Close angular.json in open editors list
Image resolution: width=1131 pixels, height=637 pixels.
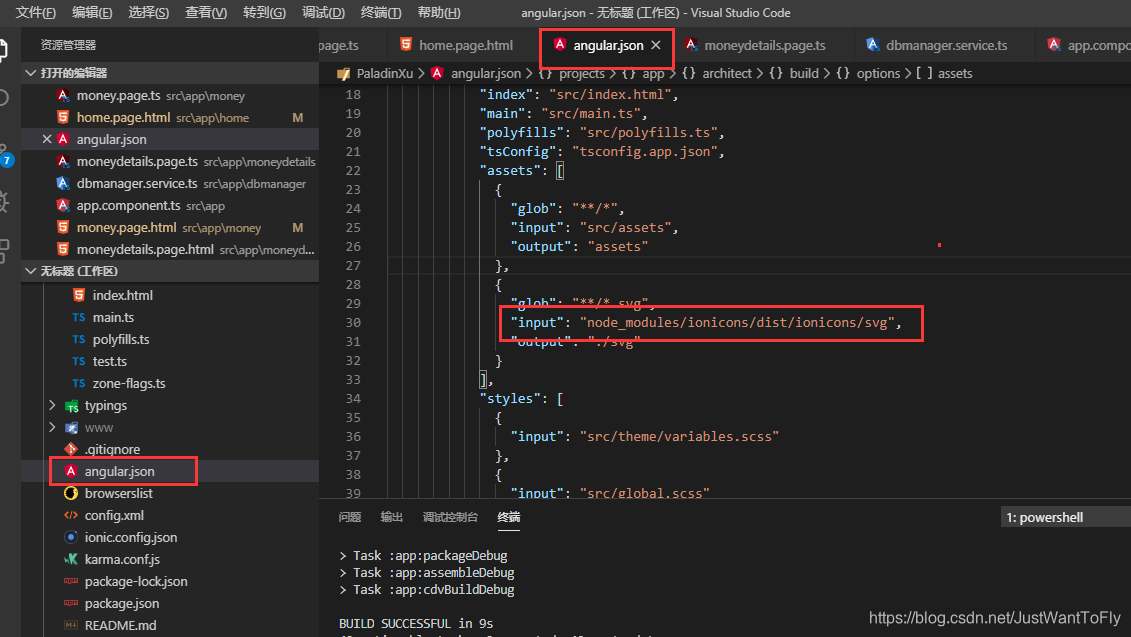click(47, 139)
